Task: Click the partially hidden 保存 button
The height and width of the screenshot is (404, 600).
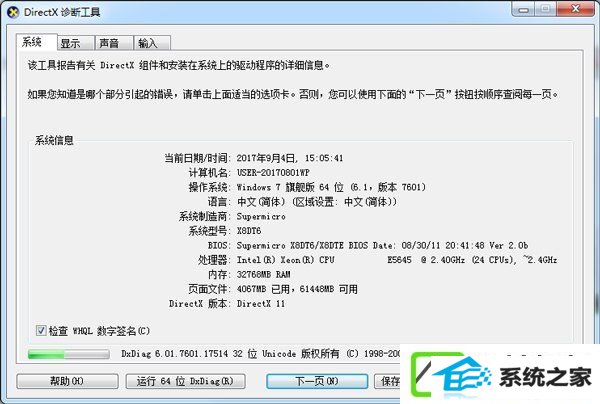Action: pos(387,381)
